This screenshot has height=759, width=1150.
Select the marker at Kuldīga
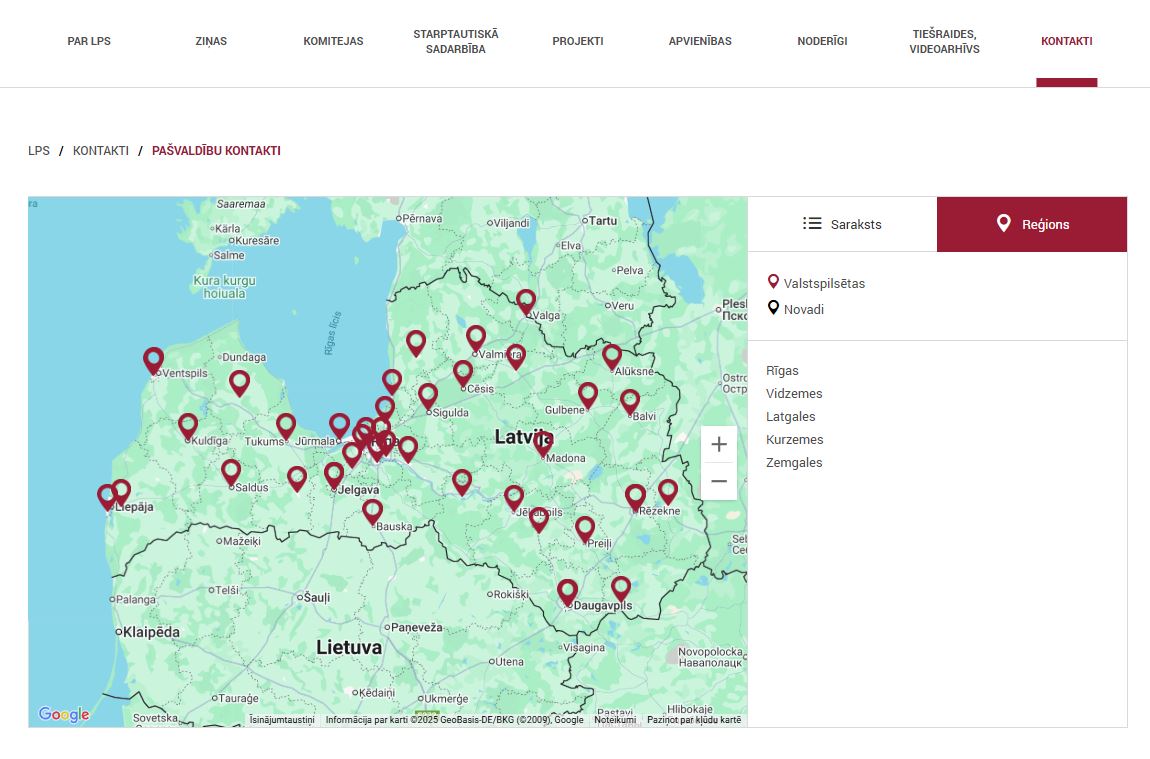pos(188,425)
